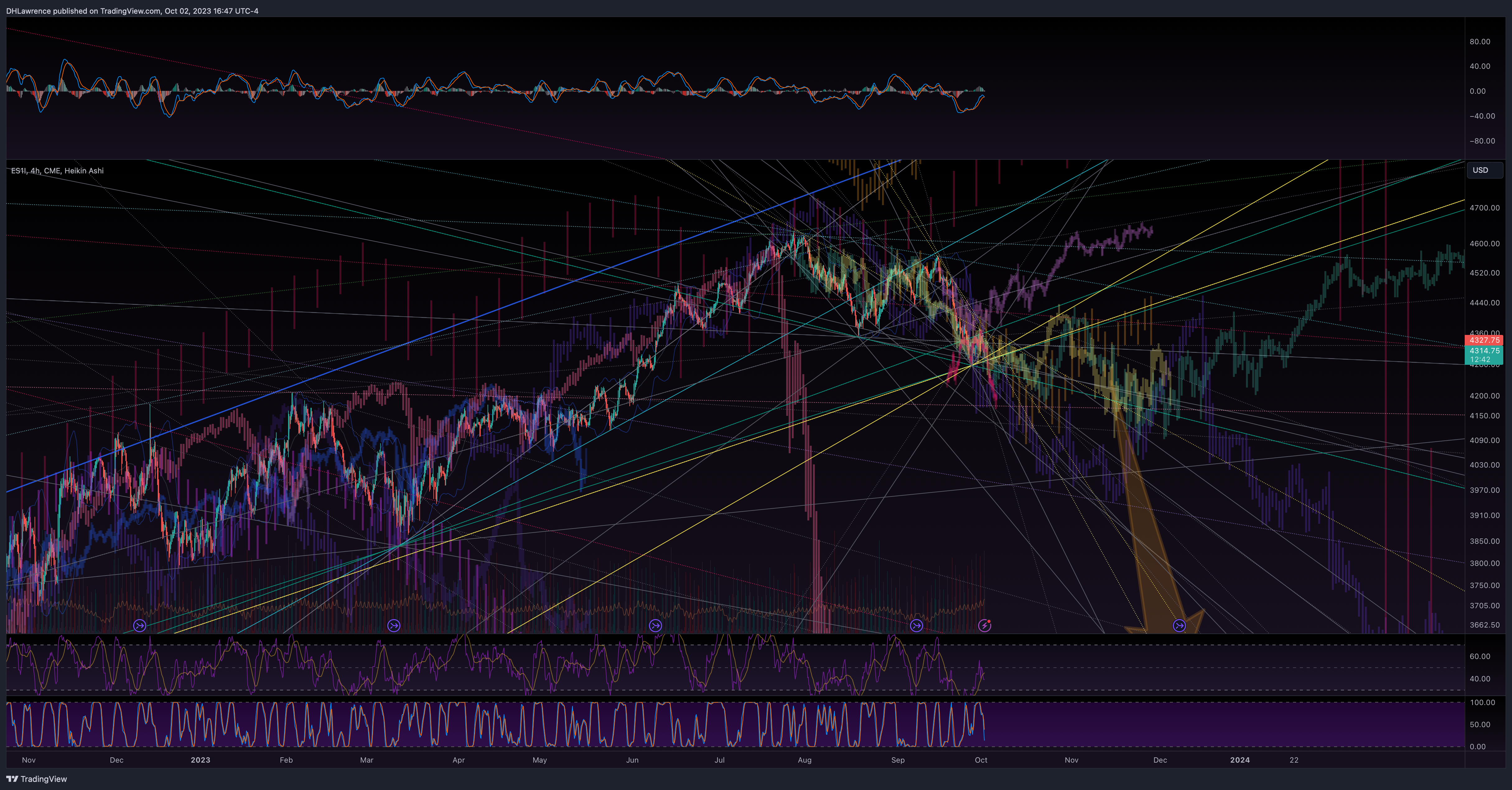This screenshot has height=790, width=1512.
Task: Click the 3750.00 price axis value
Action: [x=1484, y=585]
